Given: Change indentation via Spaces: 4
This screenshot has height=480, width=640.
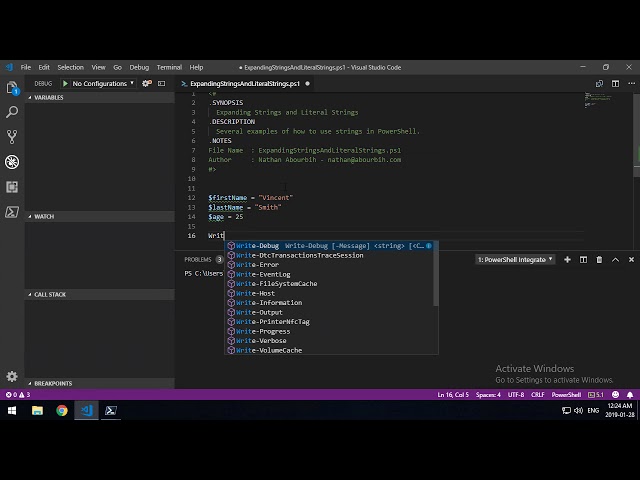Looking at the screenshot, I should coord(488,395).
